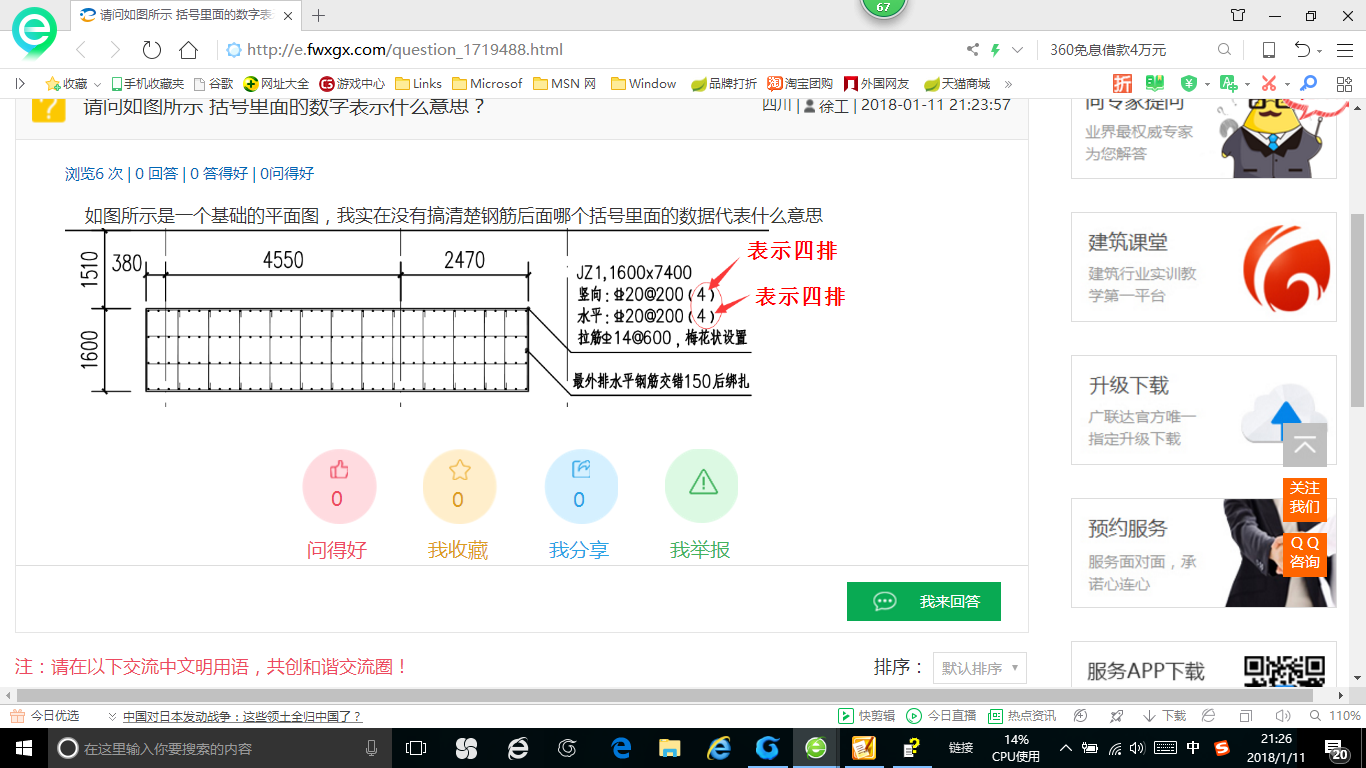Open the 谷歌 bookmark
Viewport: 1366px width, 768px height.
tap(213, 84)
